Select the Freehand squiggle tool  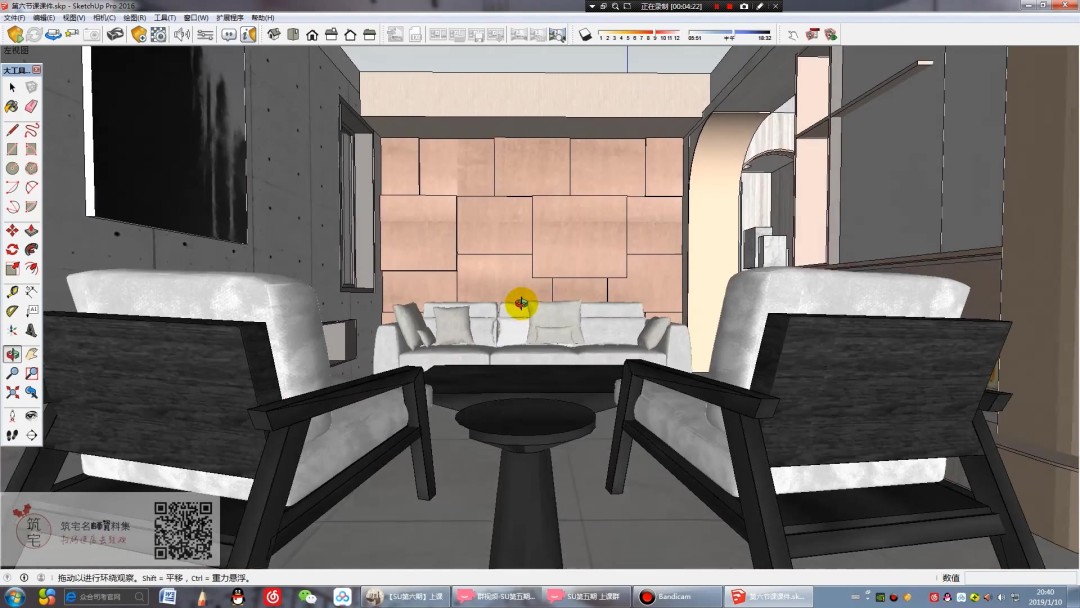pyautogui.click(x=32, y=130)
